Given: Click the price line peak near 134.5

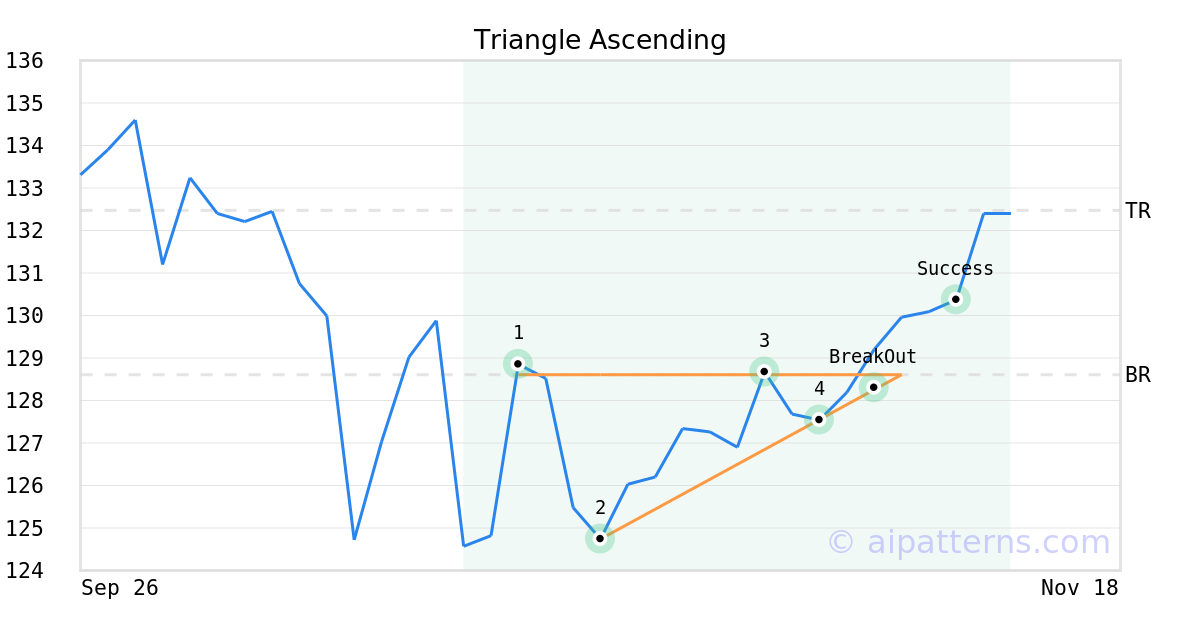Looking at the screenshot, I should click(x=135, y=121).
